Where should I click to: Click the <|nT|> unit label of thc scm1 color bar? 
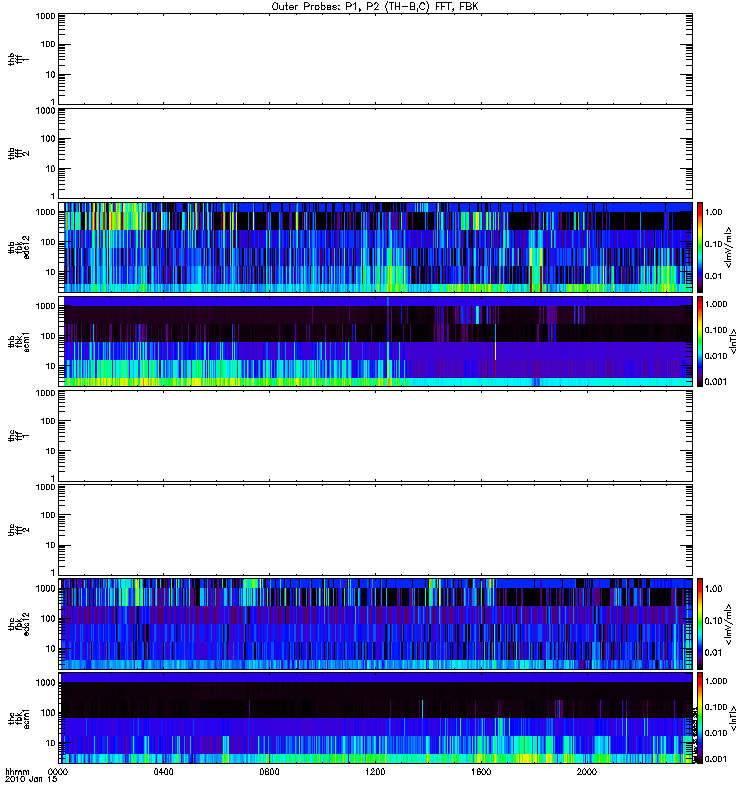(734, 718)
